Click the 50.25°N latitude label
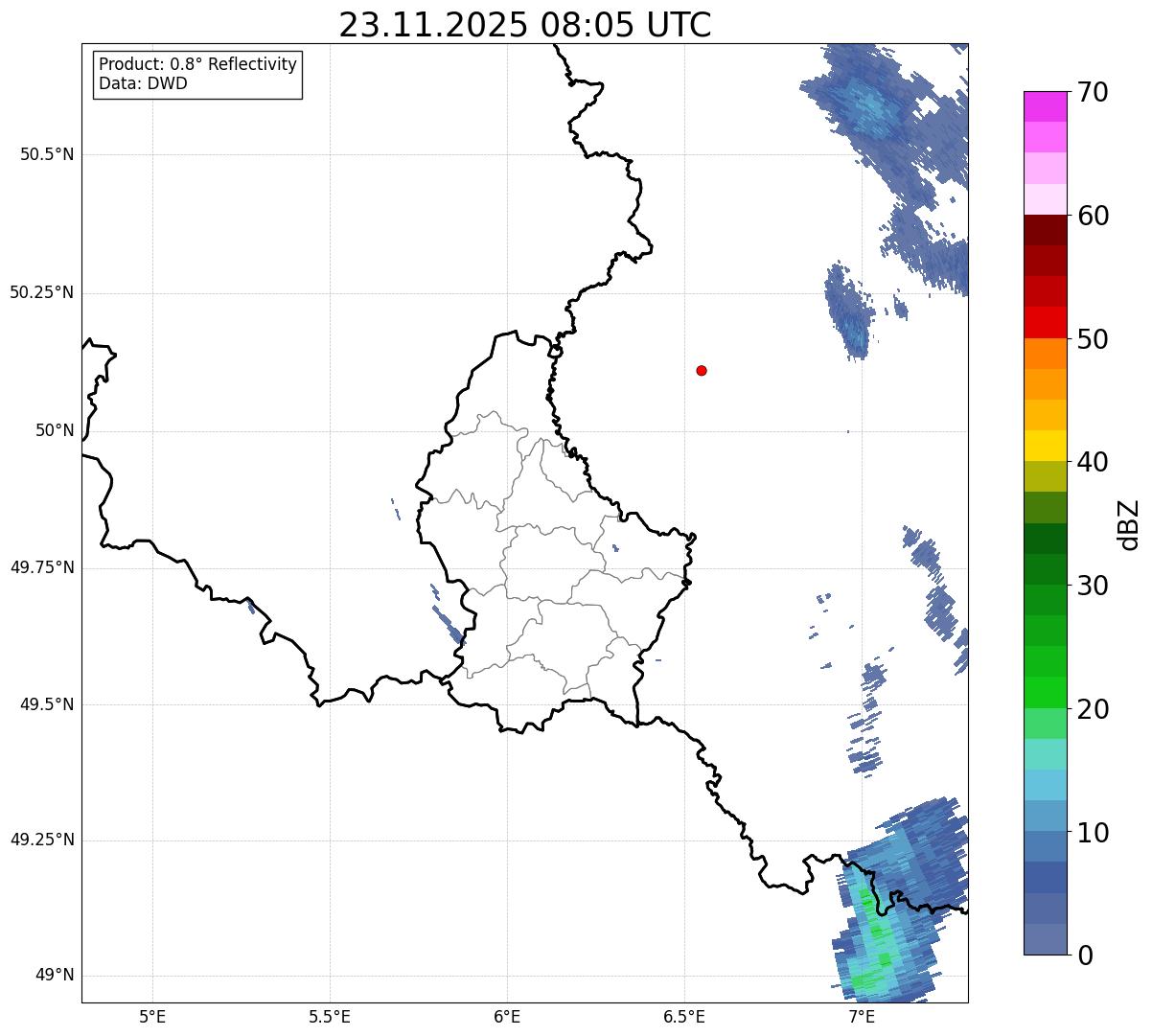The image size is (1152, 1036). click(x=42, y=292)
